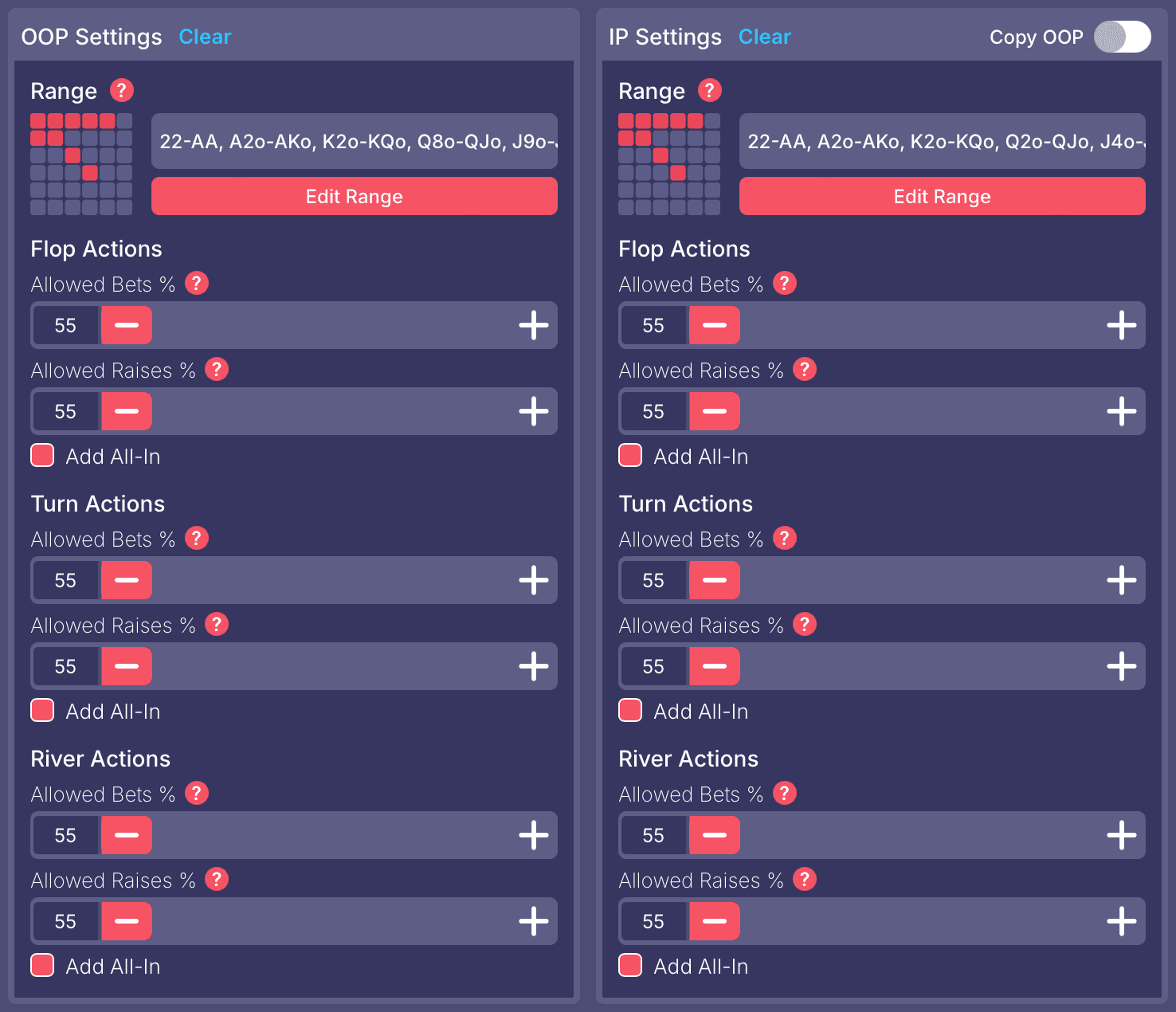Click Edit Range in OOP Settings

click(354, 196)
